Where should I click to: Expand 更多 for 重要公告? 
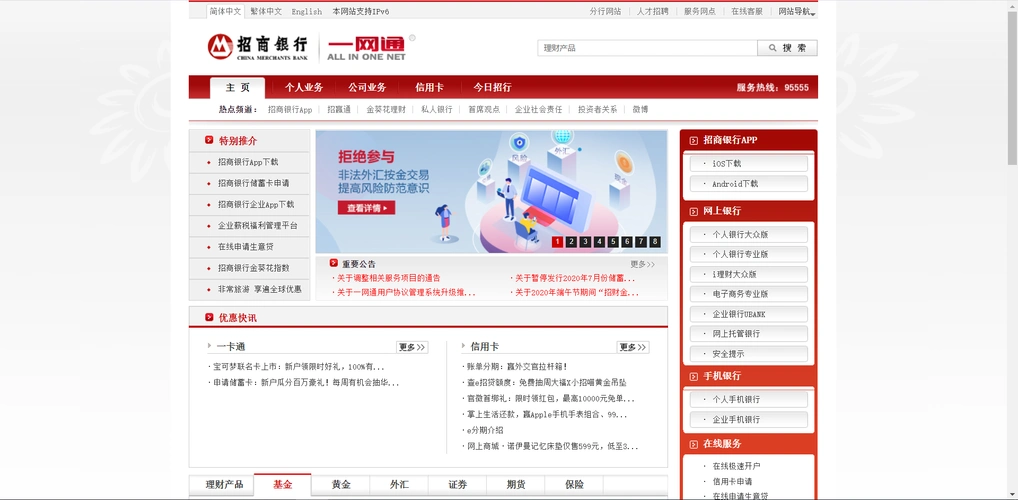coord(643,264)
